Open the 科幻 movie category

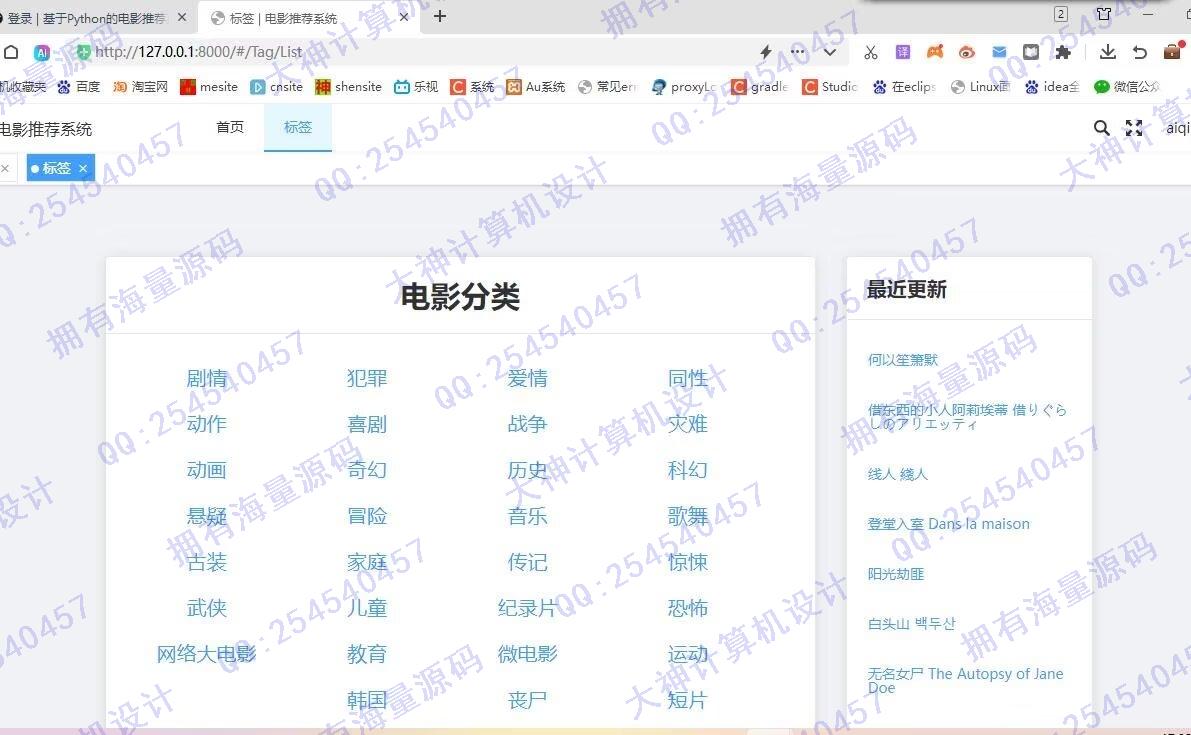(x=687, y=470)
